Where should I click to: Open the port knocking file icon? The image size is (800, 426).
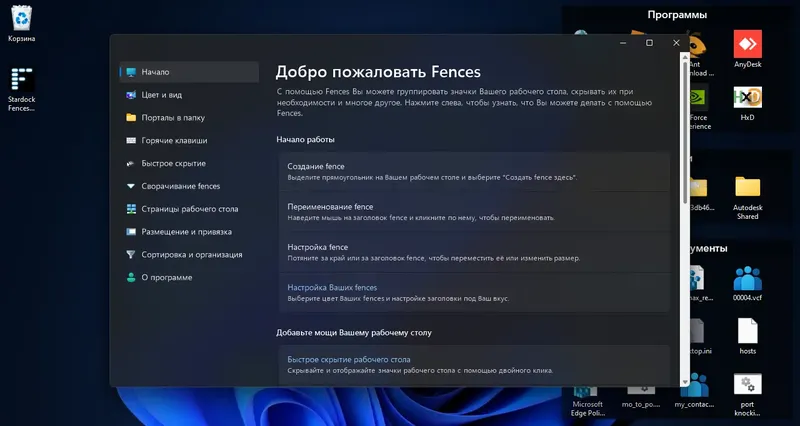(x=747, y=395)
